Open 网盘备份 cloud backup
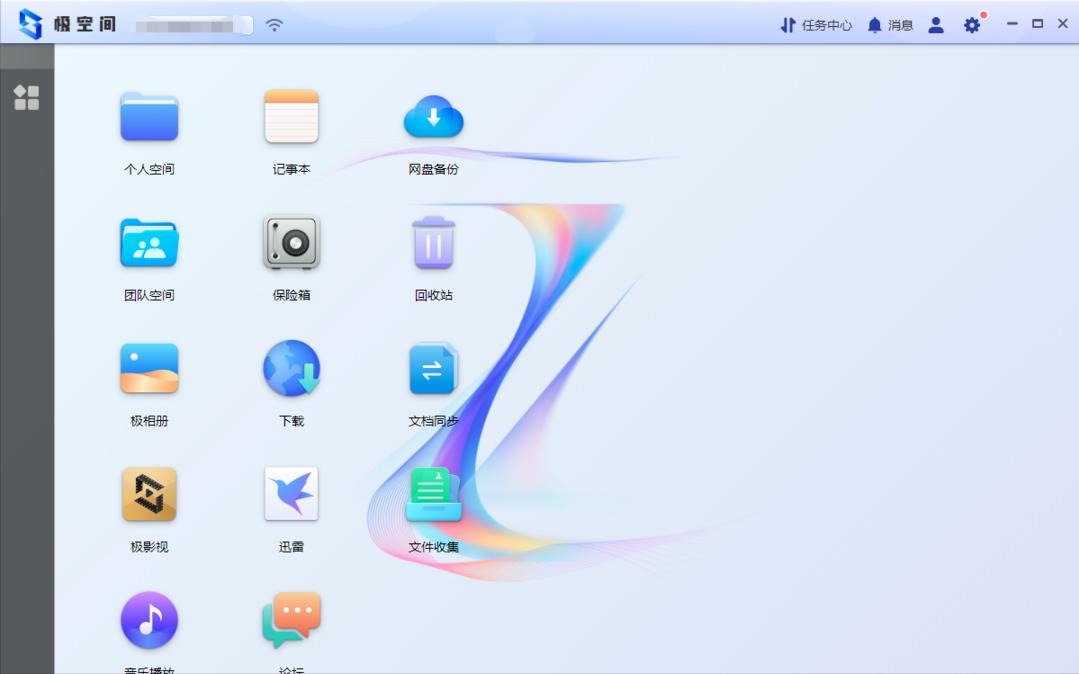 pos(433,117)
